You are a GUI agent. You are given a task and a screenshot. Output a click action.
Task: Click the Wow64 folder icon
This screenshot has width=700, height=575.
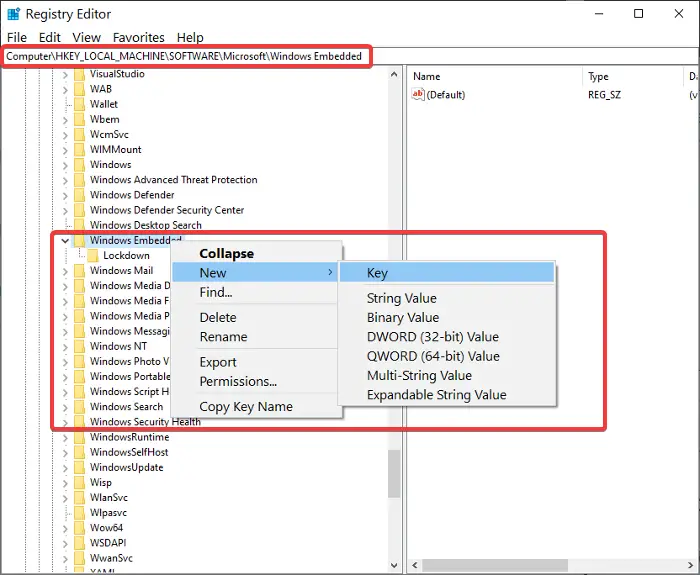(x=79, y=528)
